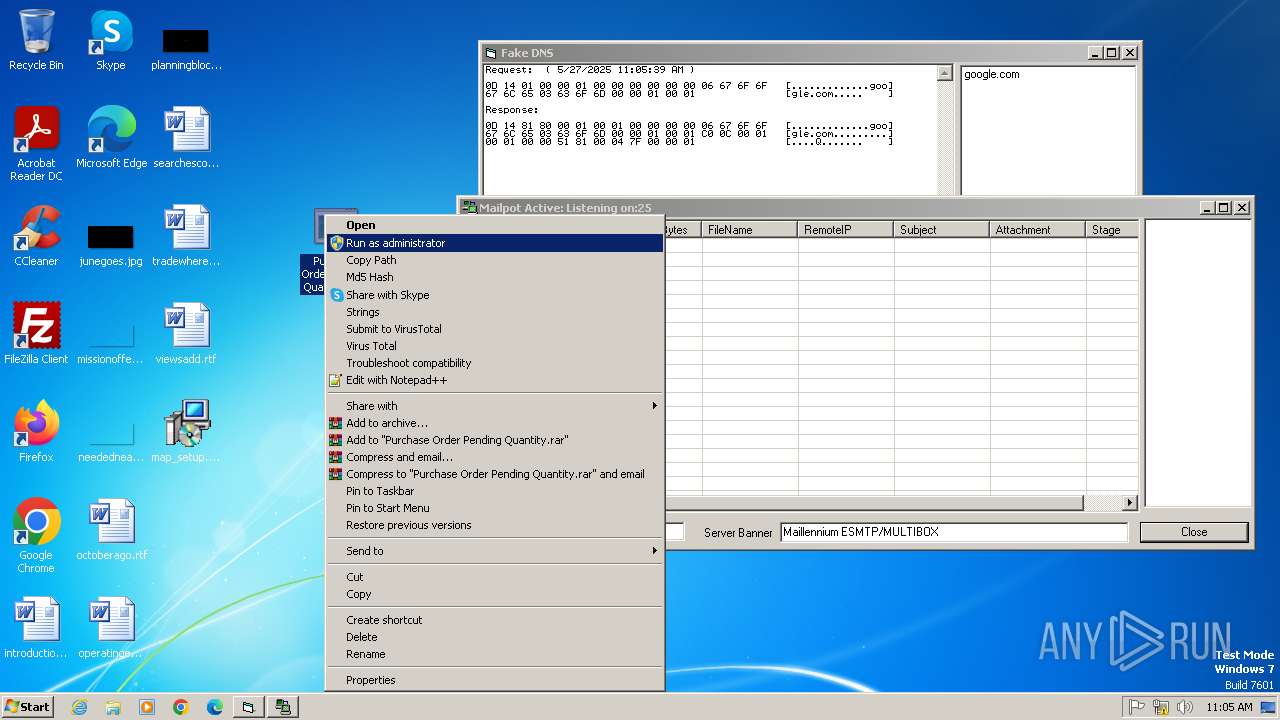Launch Microsoft Edge desktop shortcut
The height and width of the screenshot is (720, 1280).
click(x=111, y=137)
